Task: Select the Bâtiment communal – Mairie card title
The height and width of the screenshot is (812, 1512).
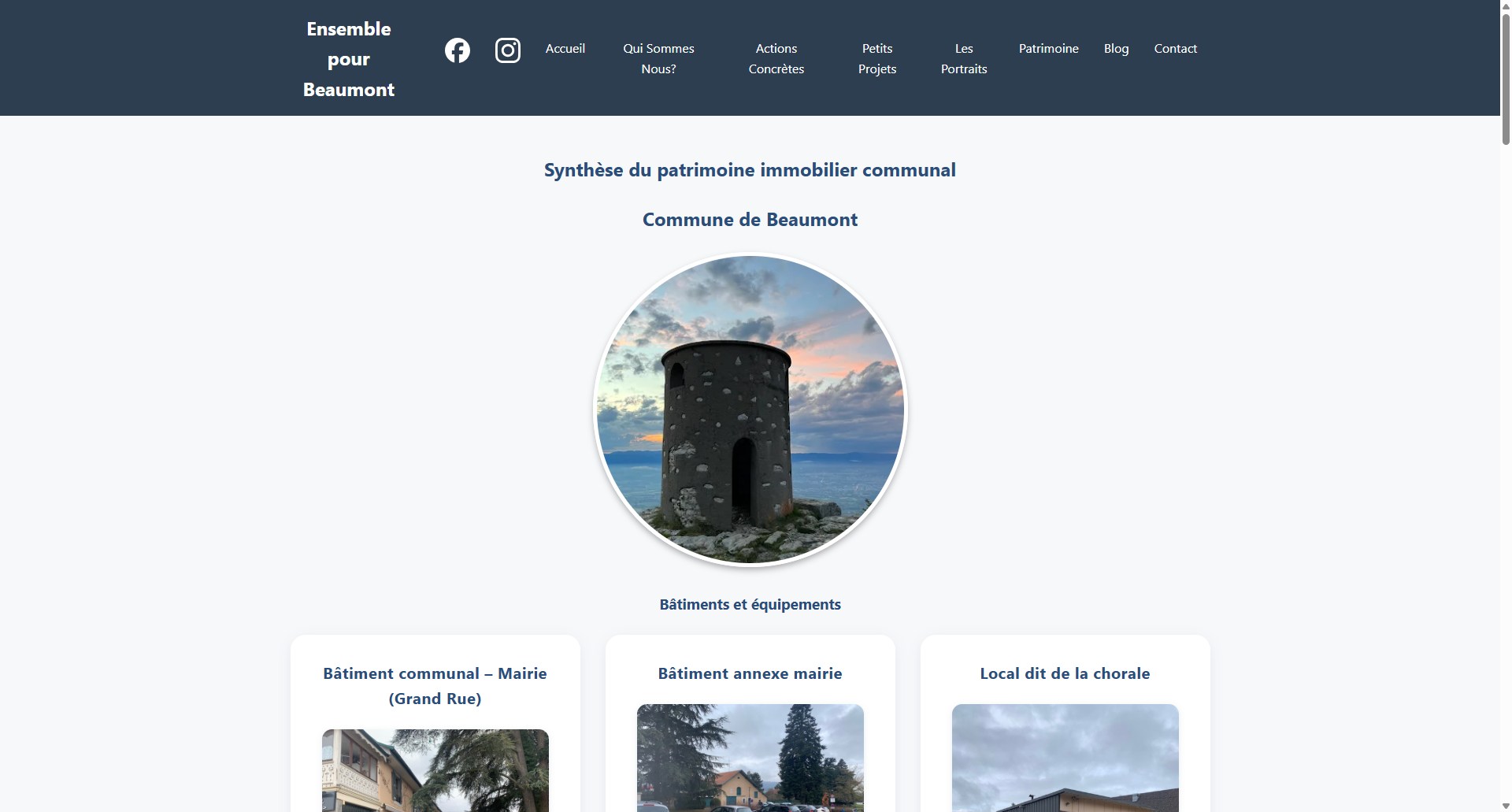Action: [435, 685]
